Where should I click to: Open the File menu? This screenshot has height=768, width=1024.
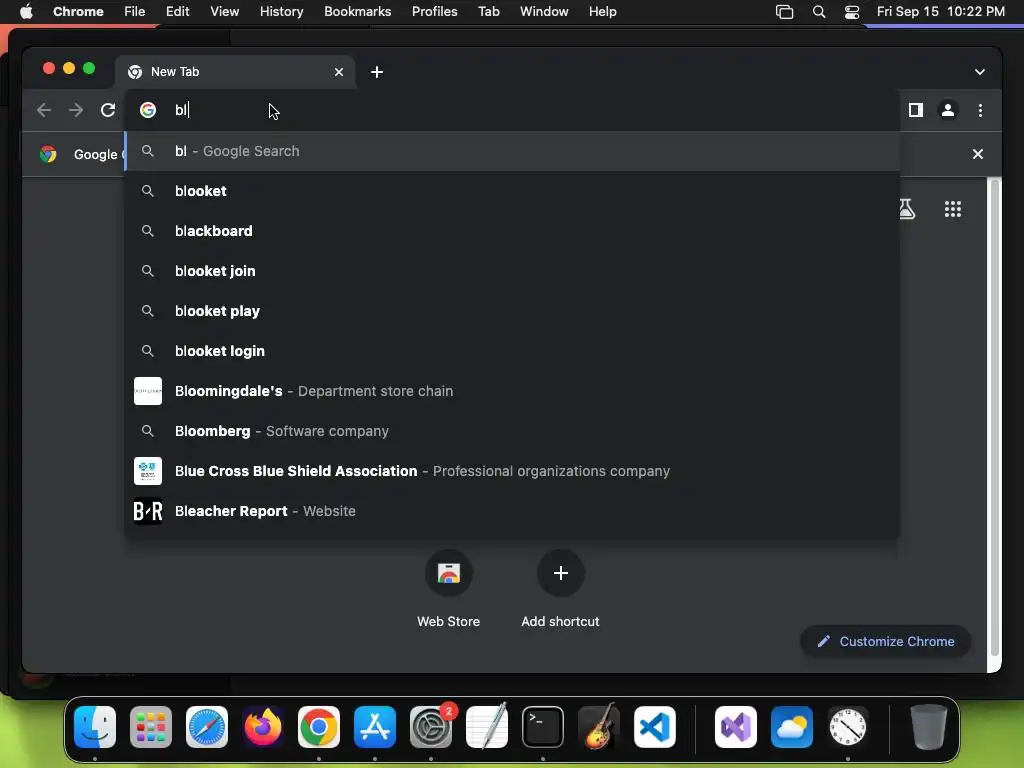click(135, 12)
